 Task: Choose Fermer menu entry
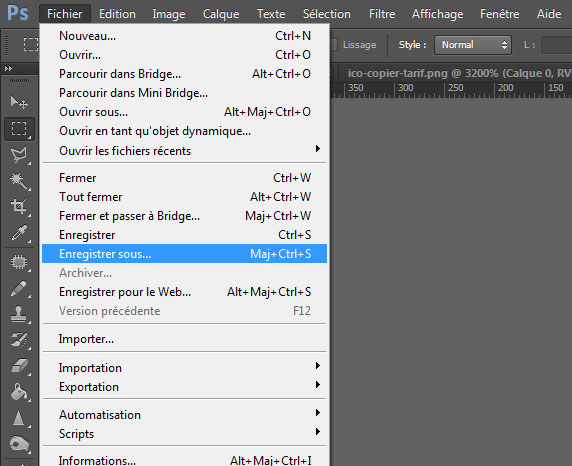click(185, 178)
